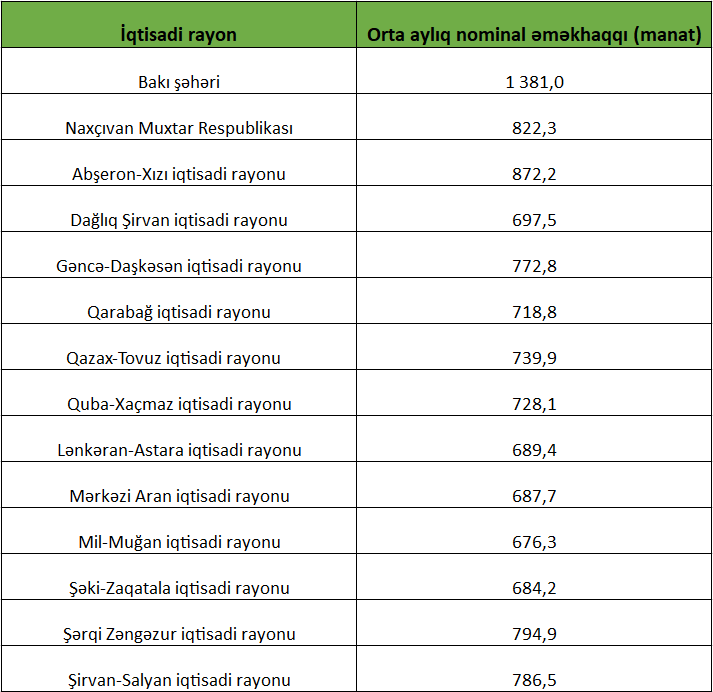Select the Lənkəran-Astara iqtisadi rayonu cell
This screenshot has width=713, height=692.
(178, 450)
